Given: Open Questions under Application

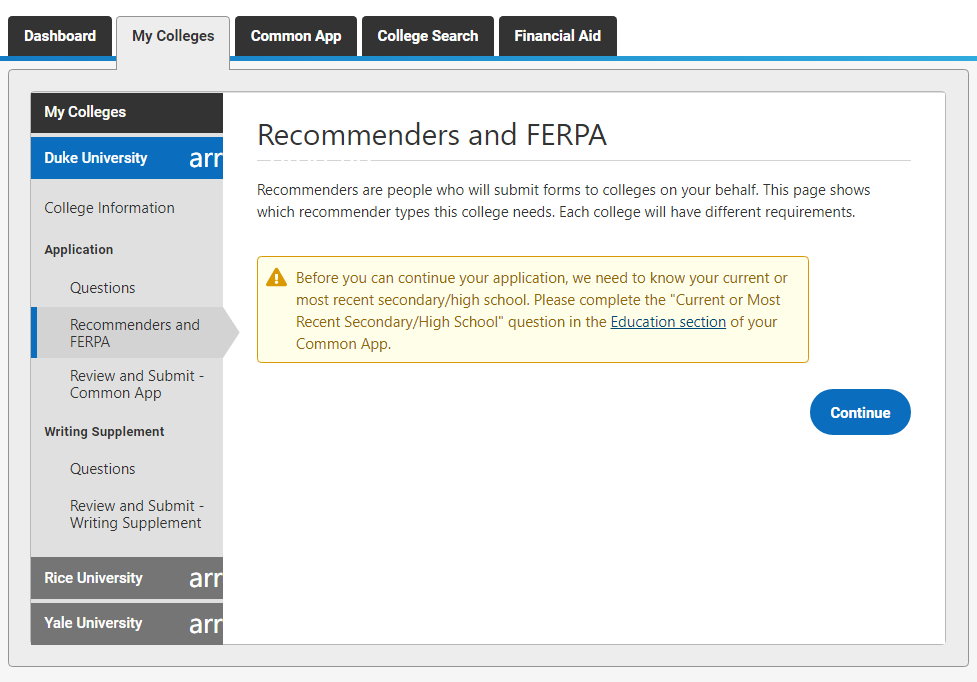Looking at the screenshot, I should 102,288.
